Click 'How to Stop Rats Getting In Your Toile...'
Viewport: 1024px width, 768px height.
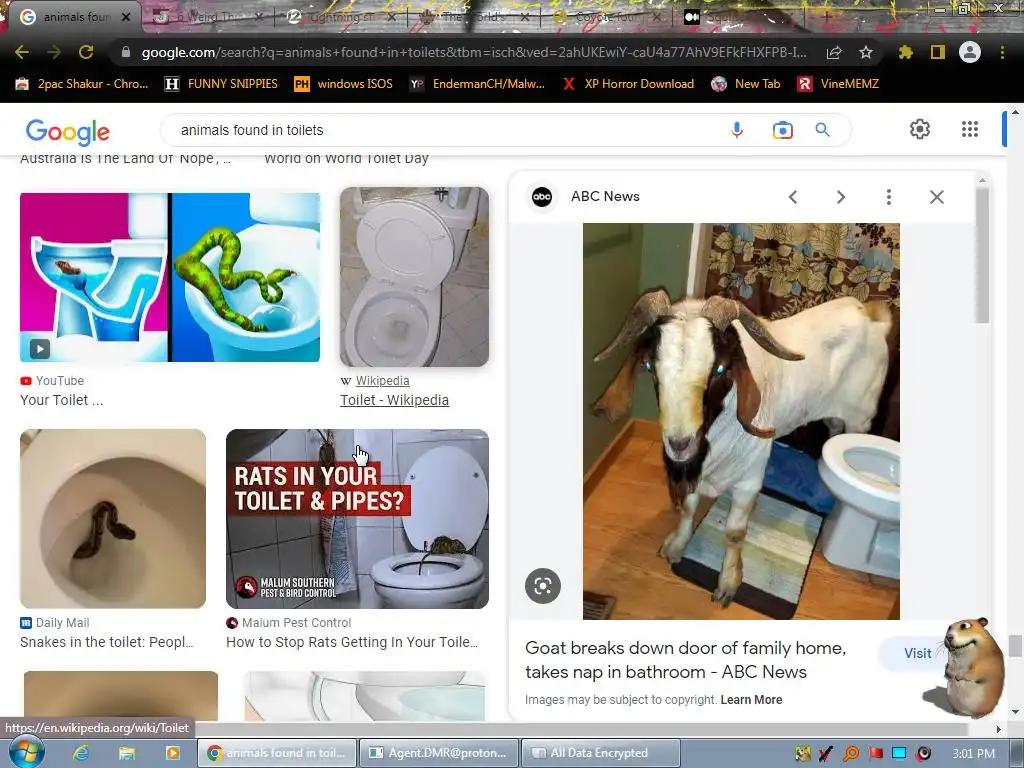(x=352, y=642)
